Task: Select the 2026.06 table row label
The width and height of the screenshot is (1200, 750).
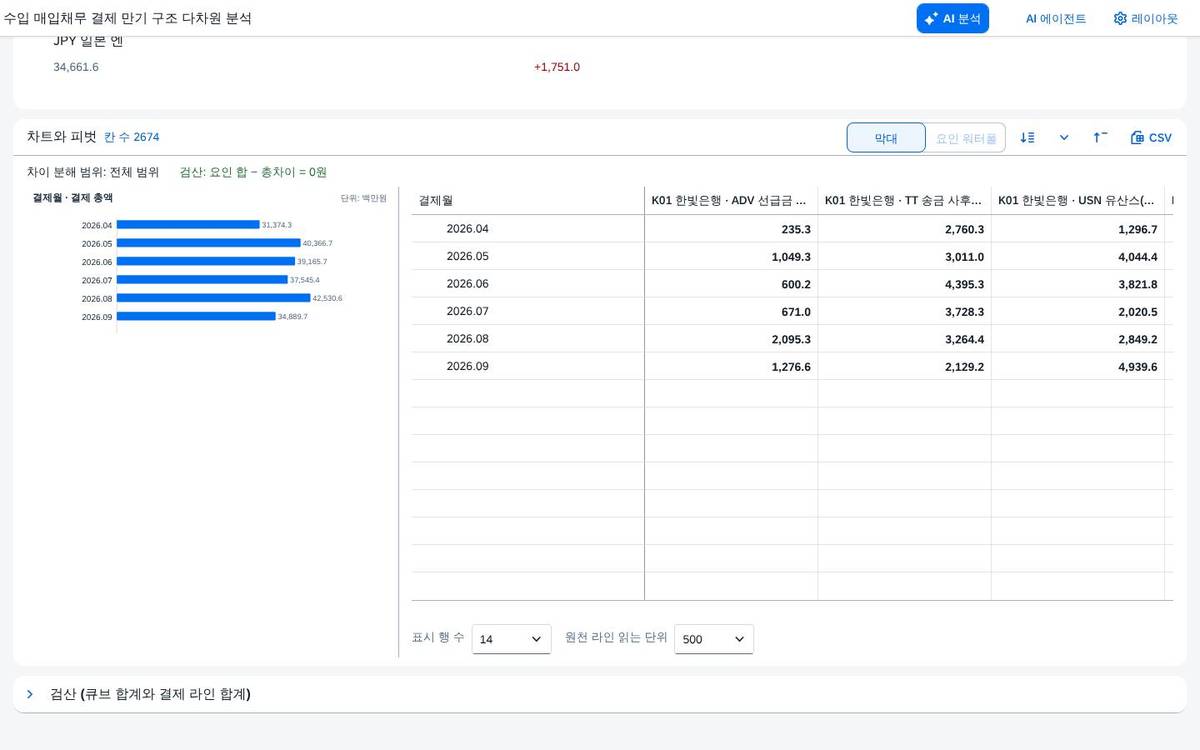Action: [468, 284]
